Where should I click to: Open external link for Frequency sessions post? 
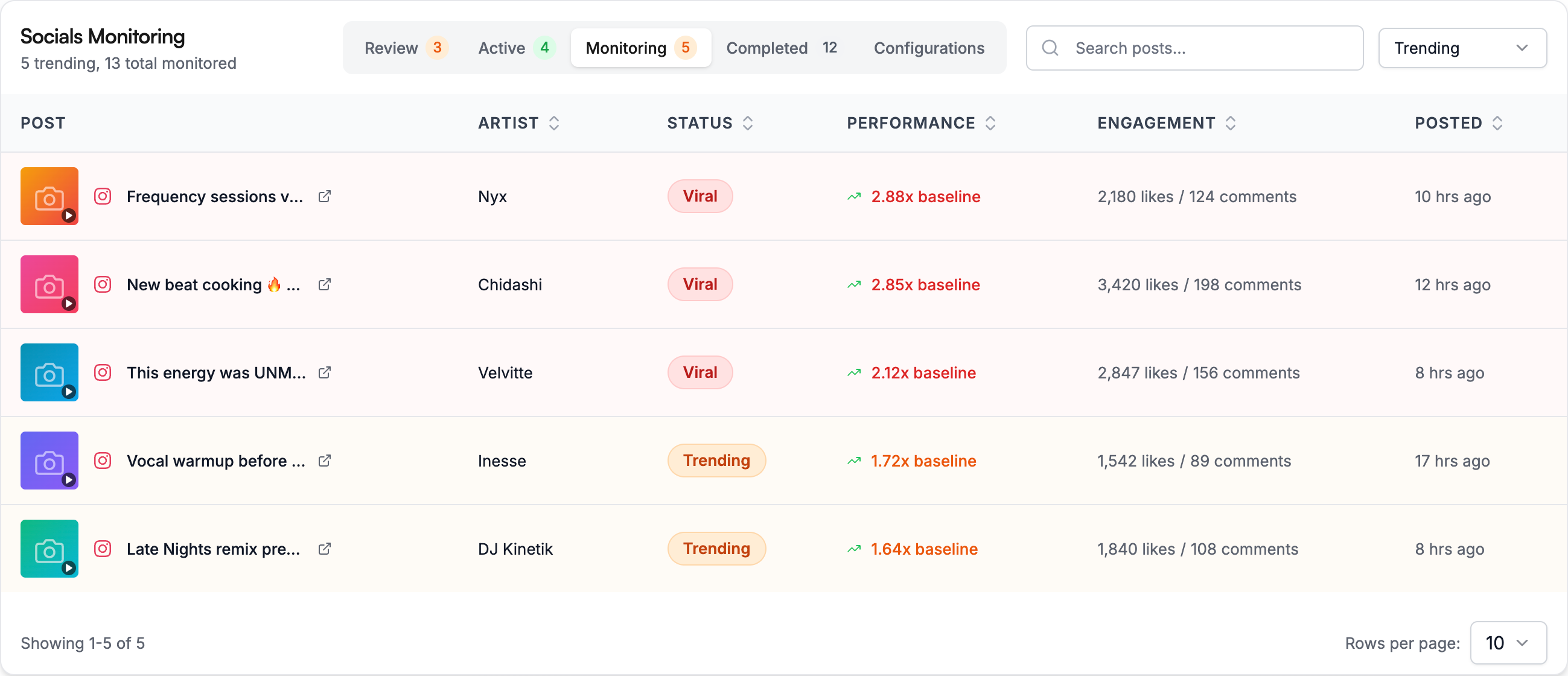click(325, 197)
